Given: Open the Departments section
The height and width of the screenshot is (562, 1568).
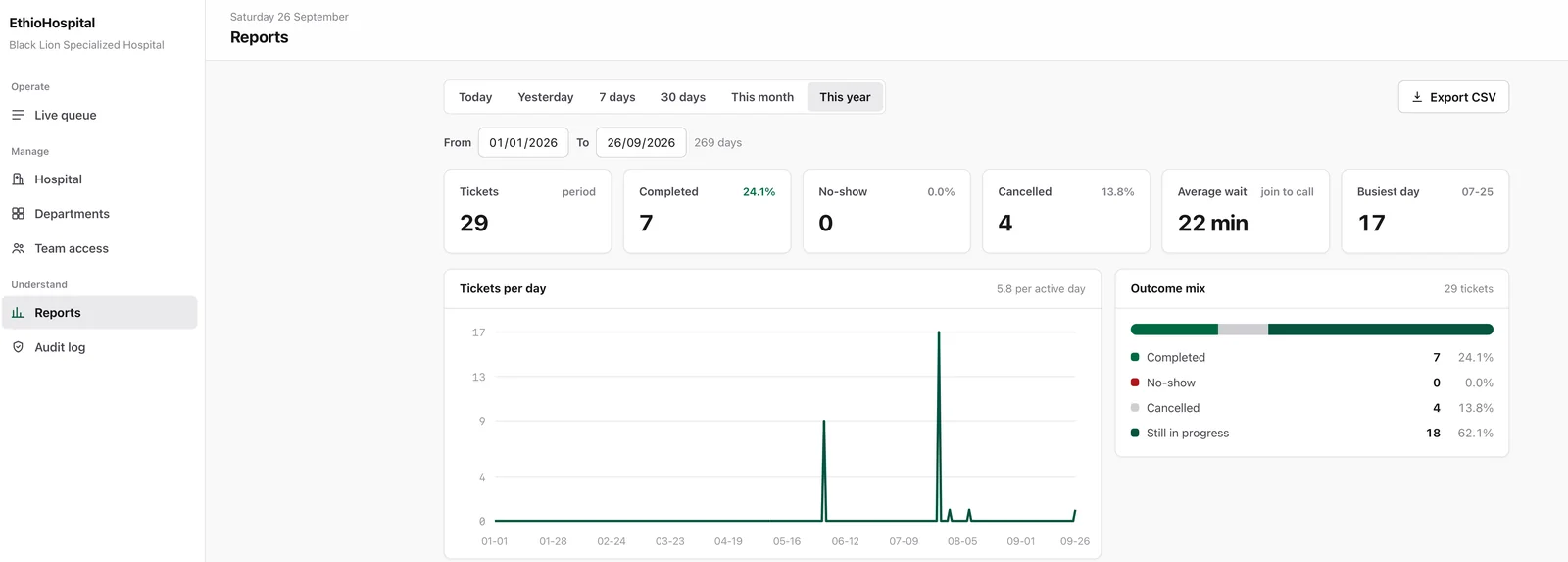Looking at the screenshot, I should (99, 214).
